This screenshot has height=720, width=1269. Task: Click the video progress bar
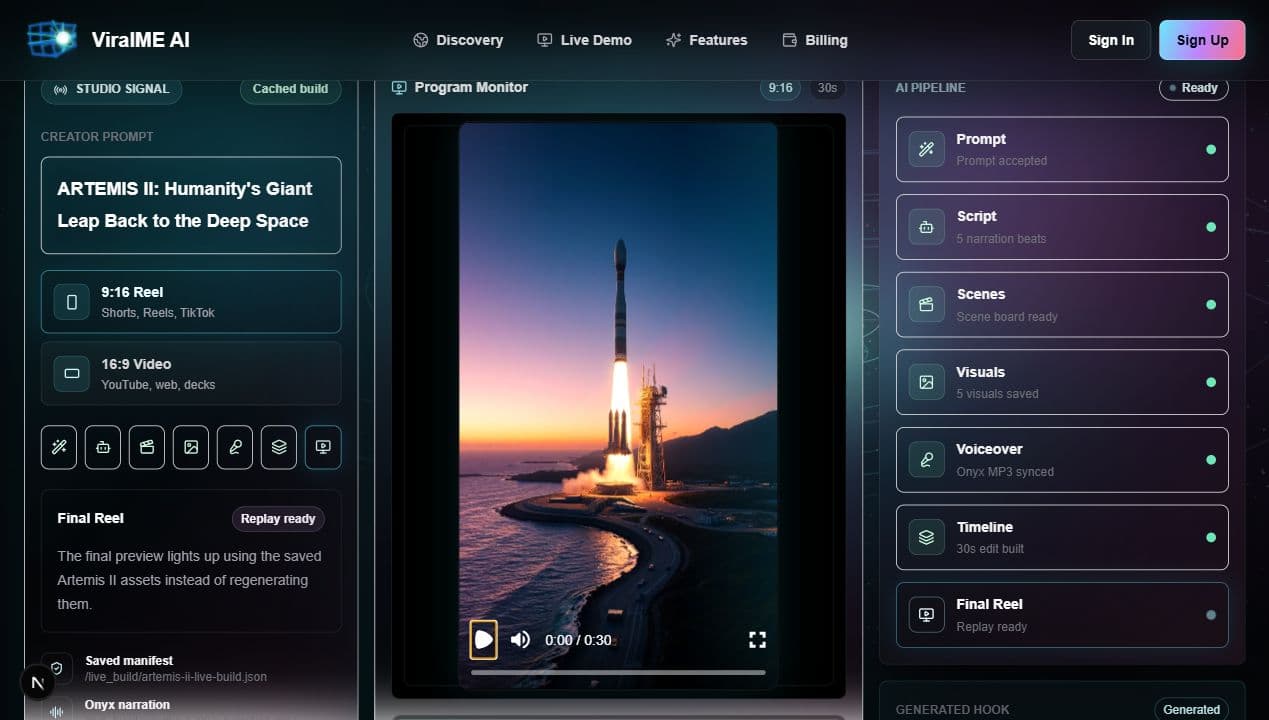pyautogui.click(x=618, y=672)
